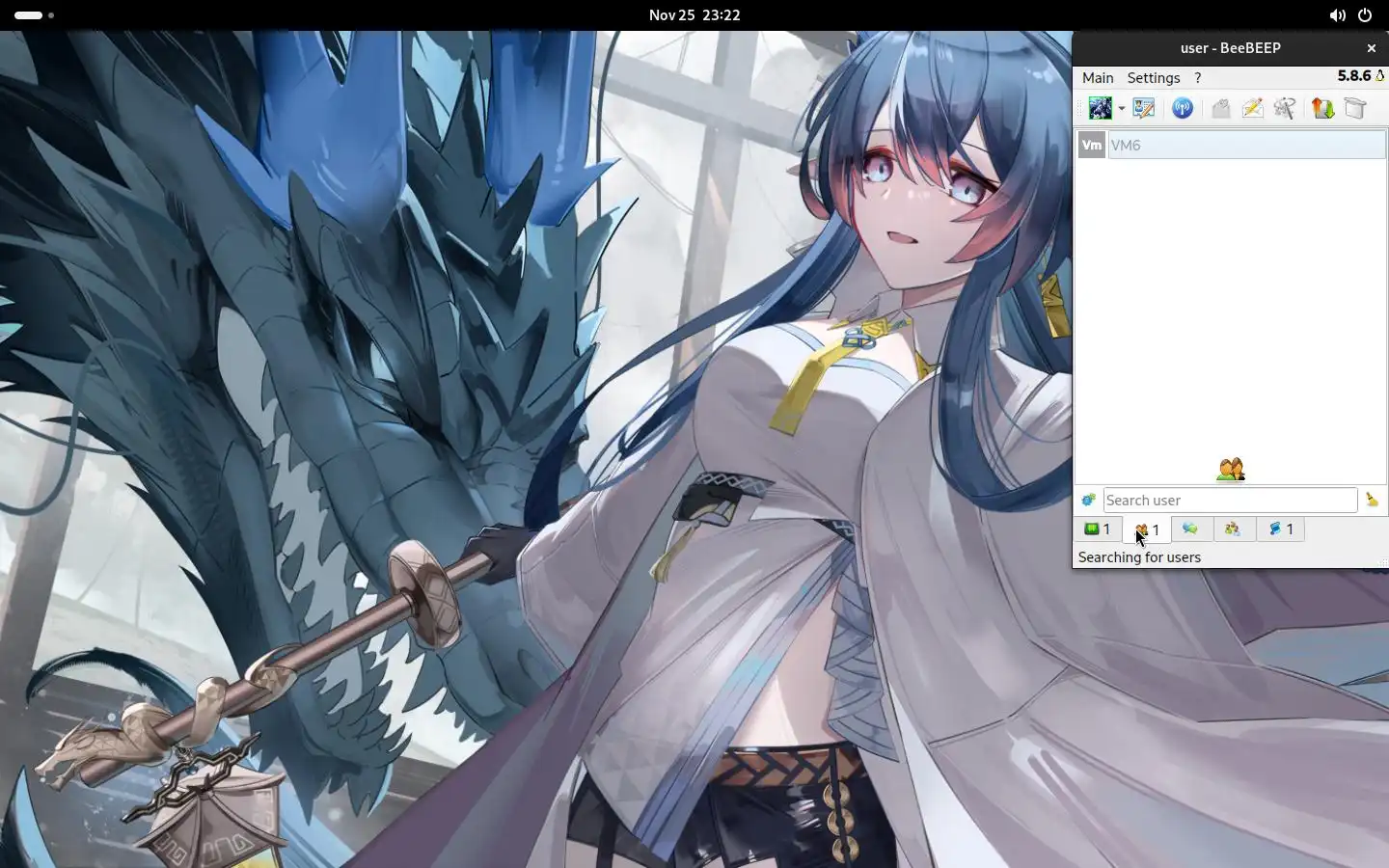The width and height of the screenshot is (1389, 868).
Task: Switch to the users list tab
Action: [1147, 529]
